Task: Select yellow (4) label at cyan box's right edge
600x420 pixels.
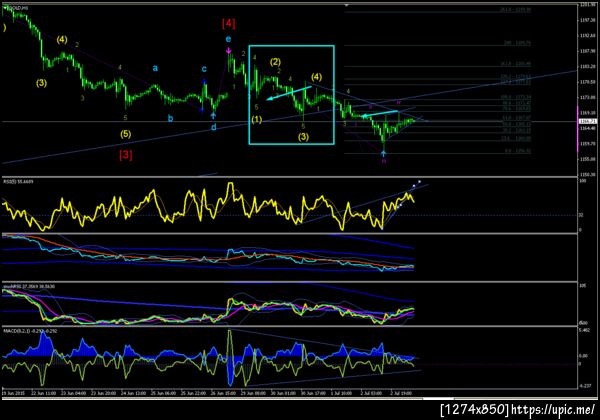Action: (316, 77)
